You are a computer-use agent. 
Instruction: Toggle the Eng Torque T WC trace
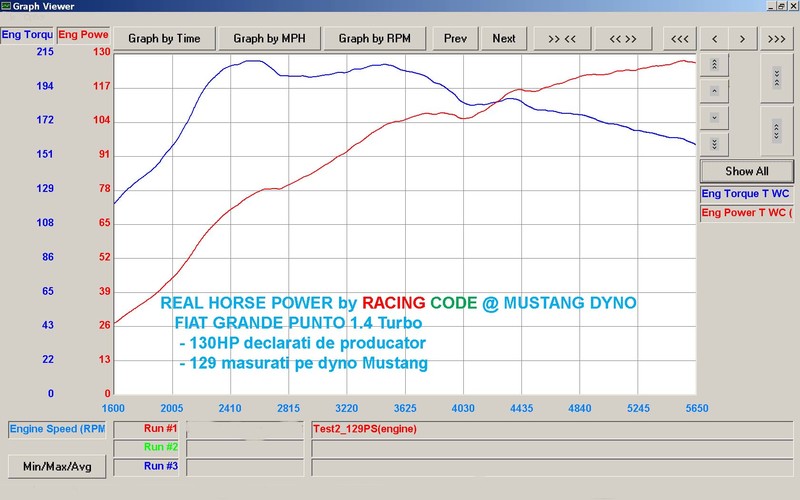point(746,194)
